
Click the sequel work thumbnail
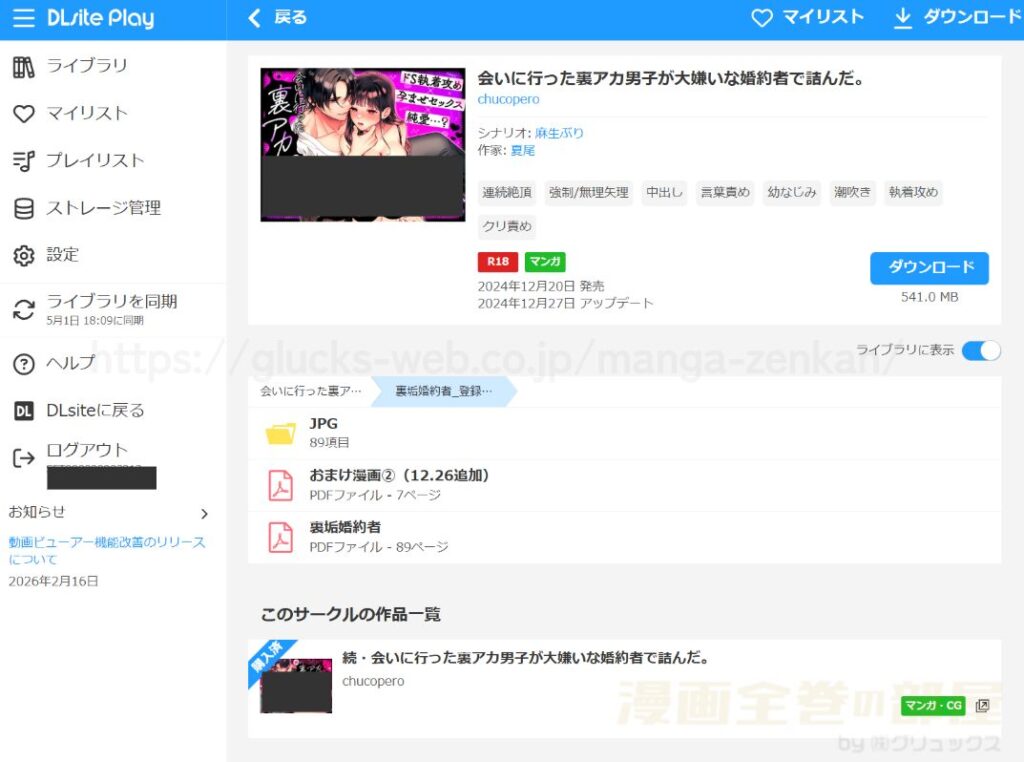296,686
